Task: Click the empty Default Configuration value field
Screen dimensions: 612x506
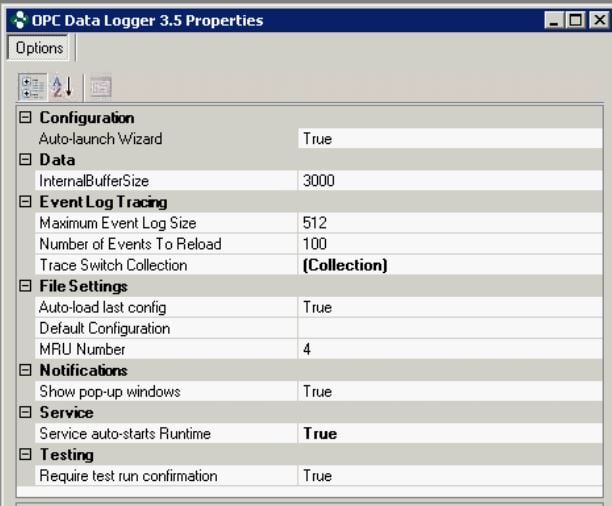Action: point(450,328)
